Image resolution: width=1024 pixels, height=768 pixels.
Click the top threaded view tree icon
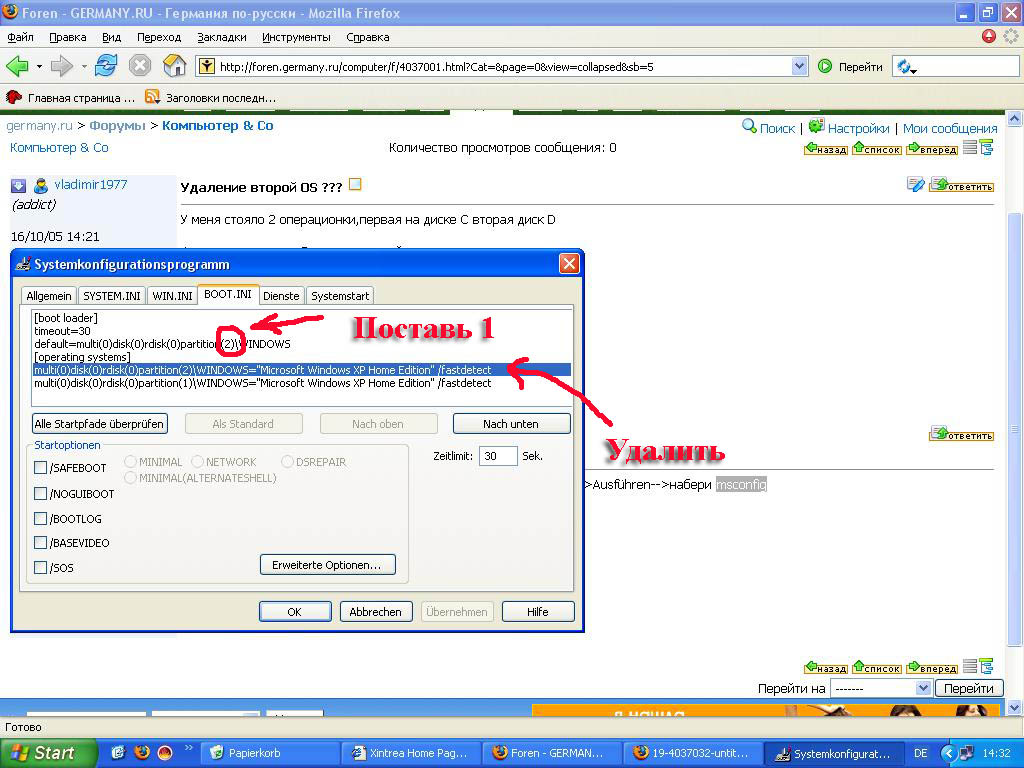(986, 148)
